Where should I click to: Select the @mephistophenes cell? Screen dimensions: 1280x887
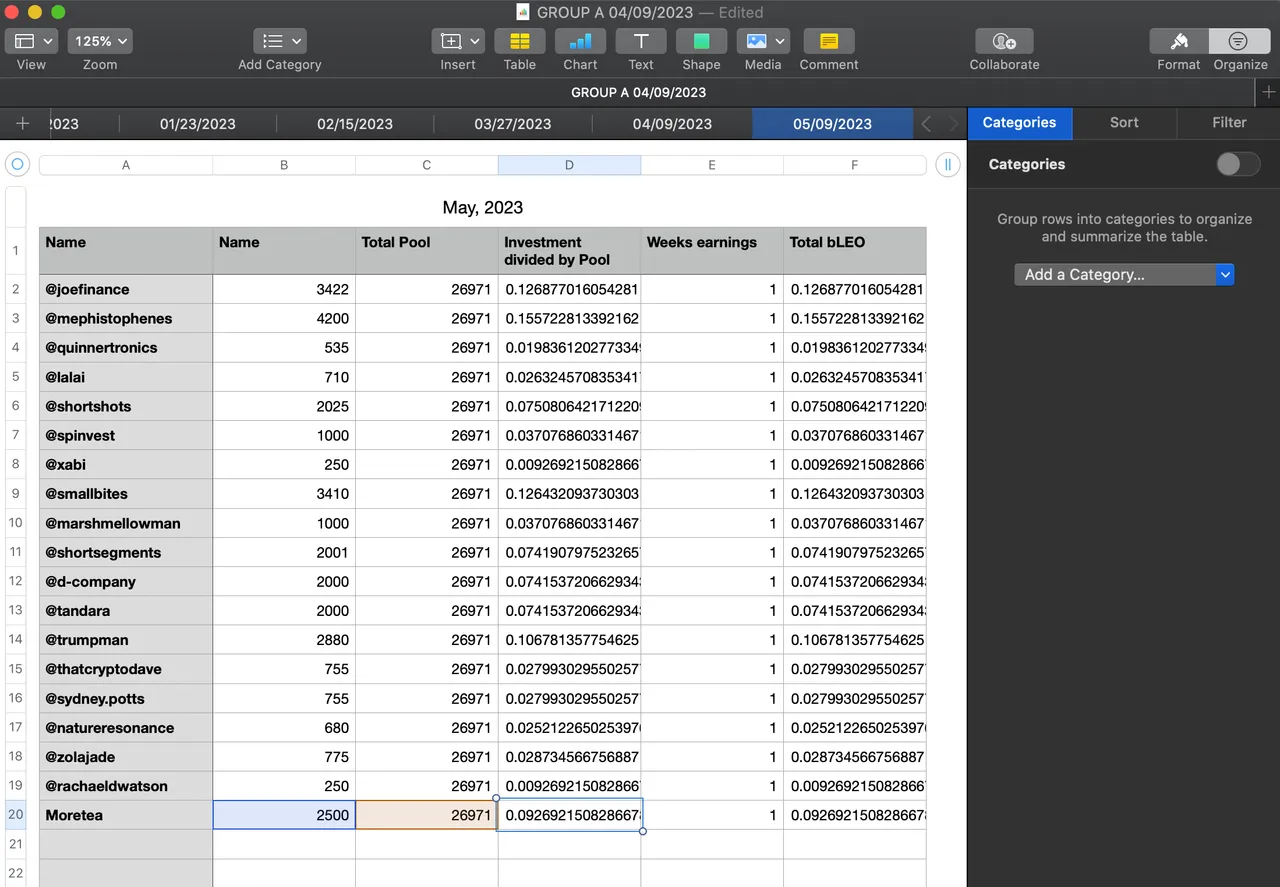coord(126,318)
